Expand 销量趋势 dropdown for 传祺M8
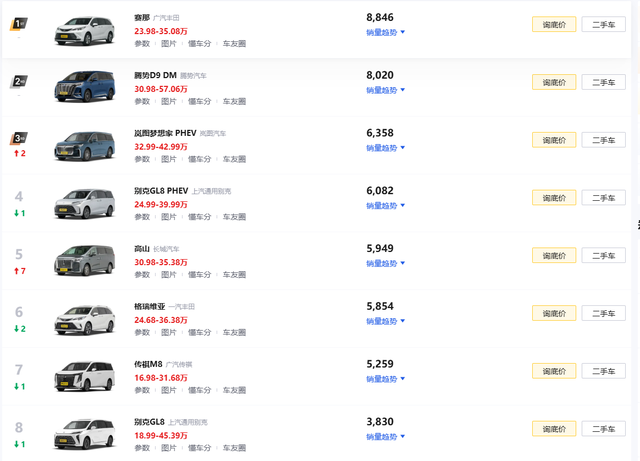The height and width of the screenshot is (461, 640). coord(385,379)
